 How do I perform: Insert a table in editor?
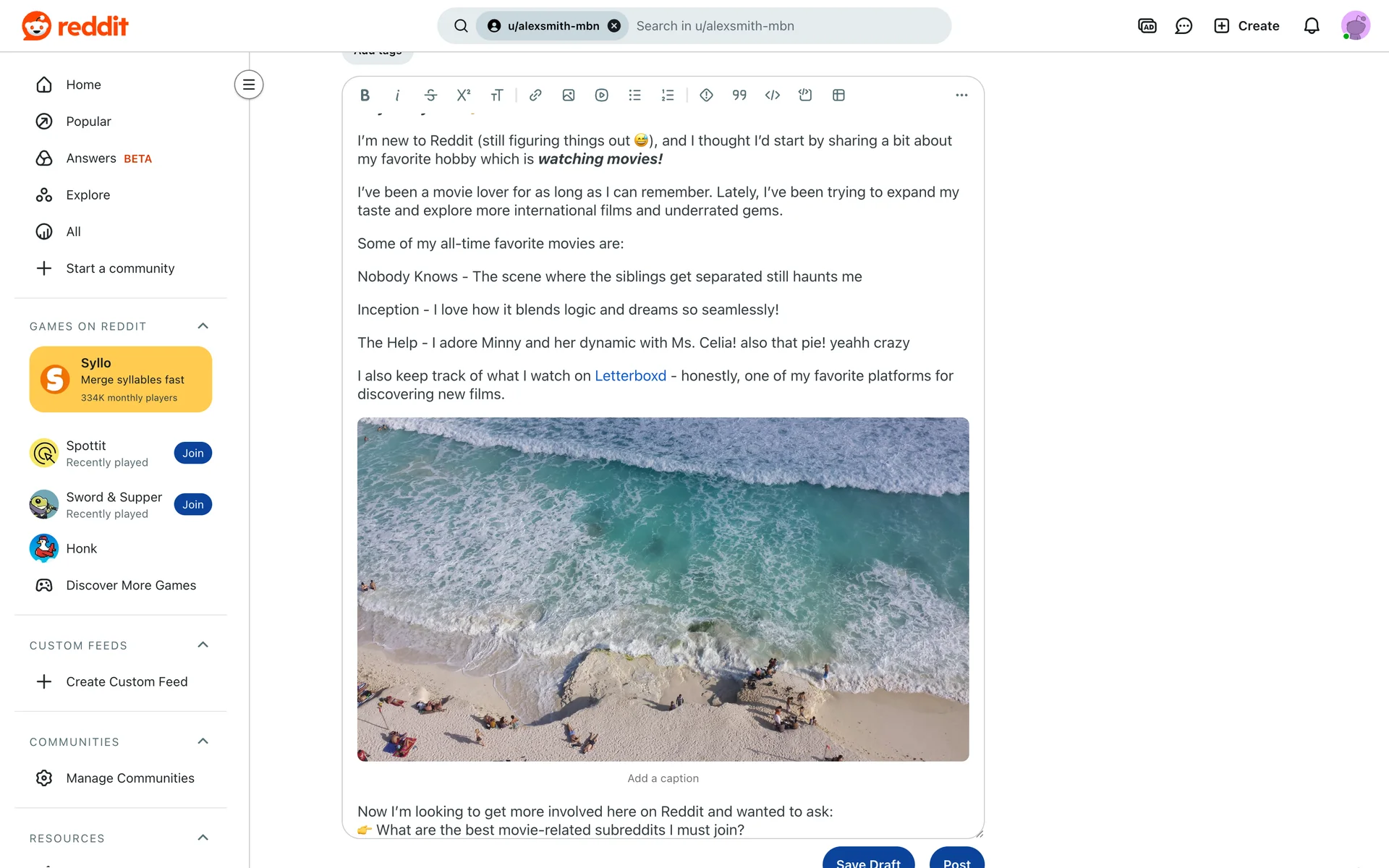tap(838, 95)
